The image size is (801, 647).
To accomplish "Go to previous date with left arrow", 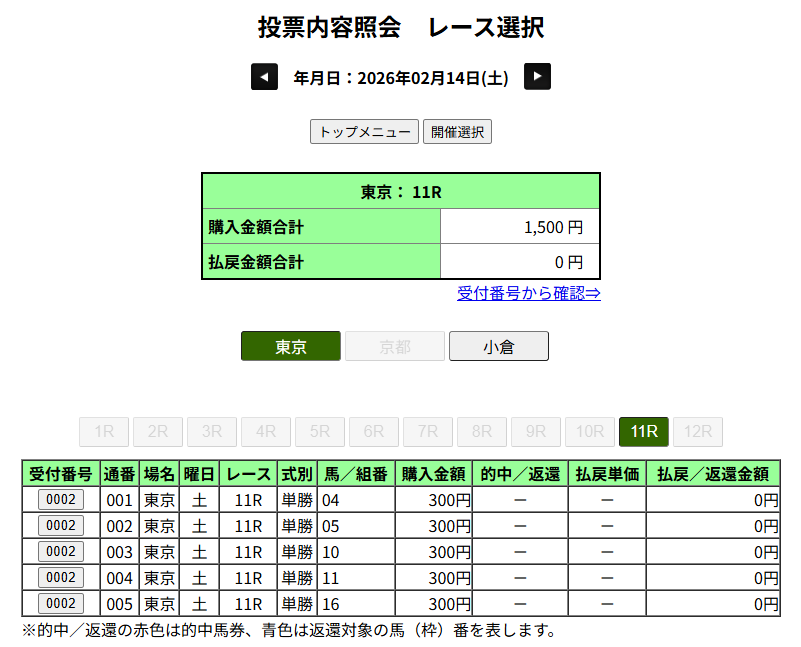I will pos(264,77).
